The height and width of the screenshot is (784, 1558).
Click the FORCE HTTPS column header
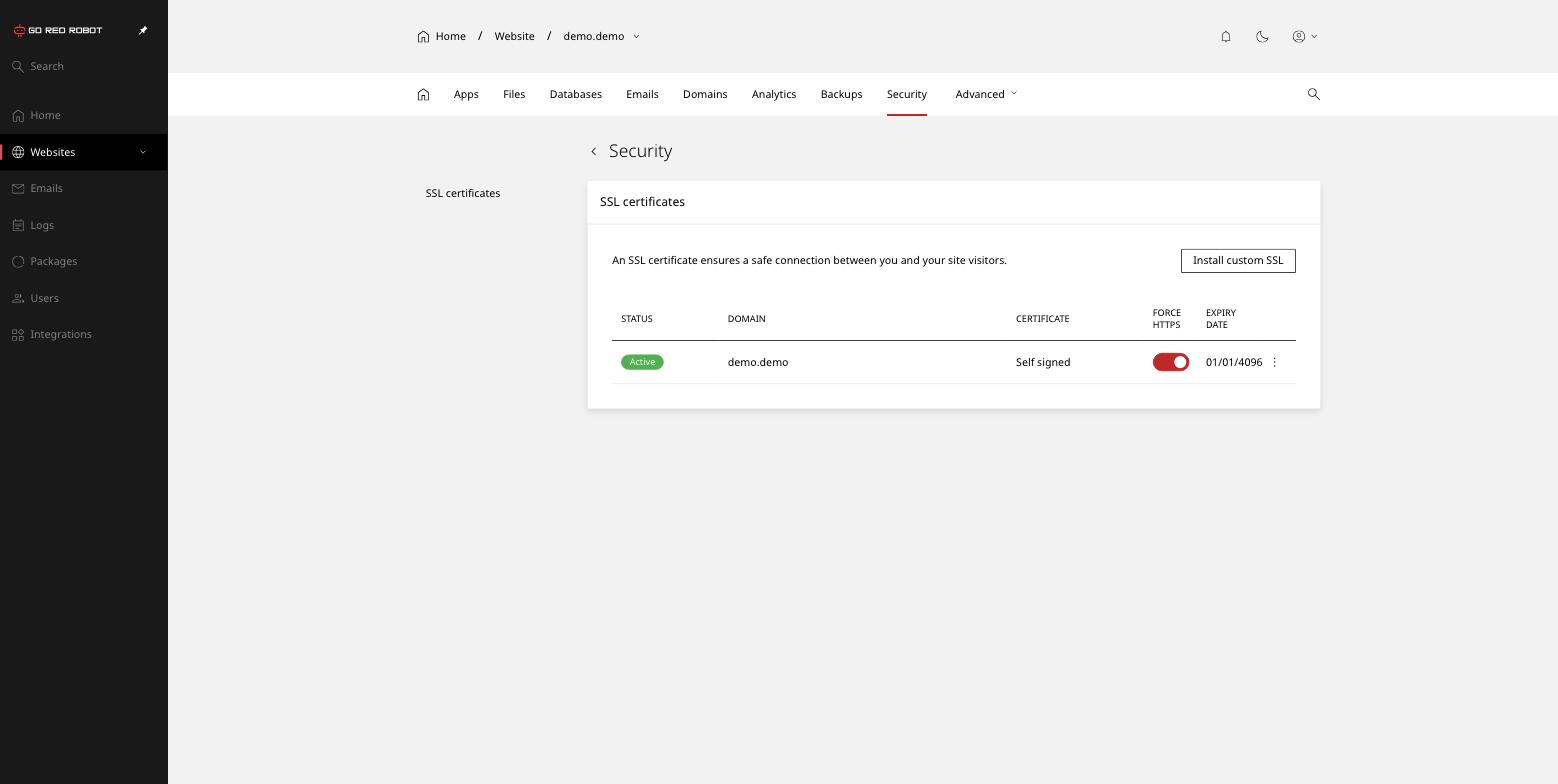[x=1167, y=319]
